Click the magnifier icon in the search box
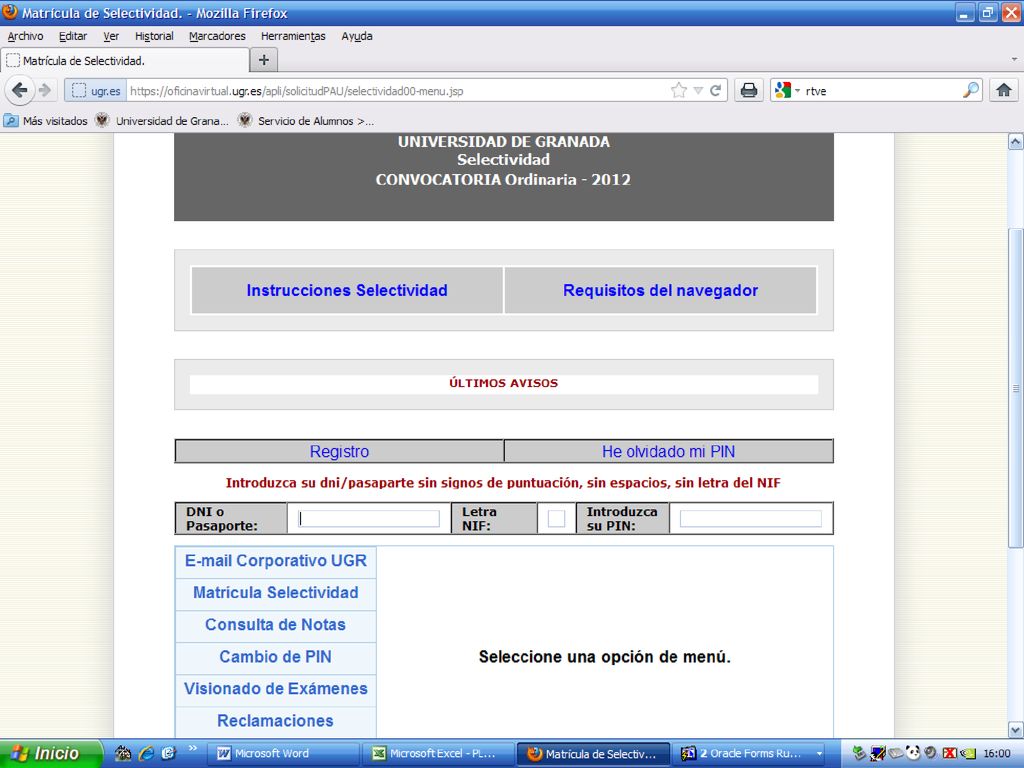Viewport: 1024px width, 768px height. (971, 90)
